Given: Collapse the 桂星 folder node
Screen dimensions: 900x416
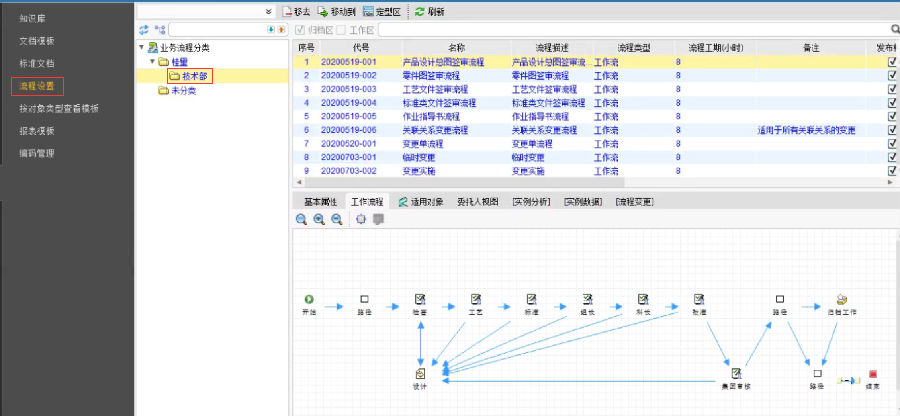Looking at the screenshot, I should (152, 62).
